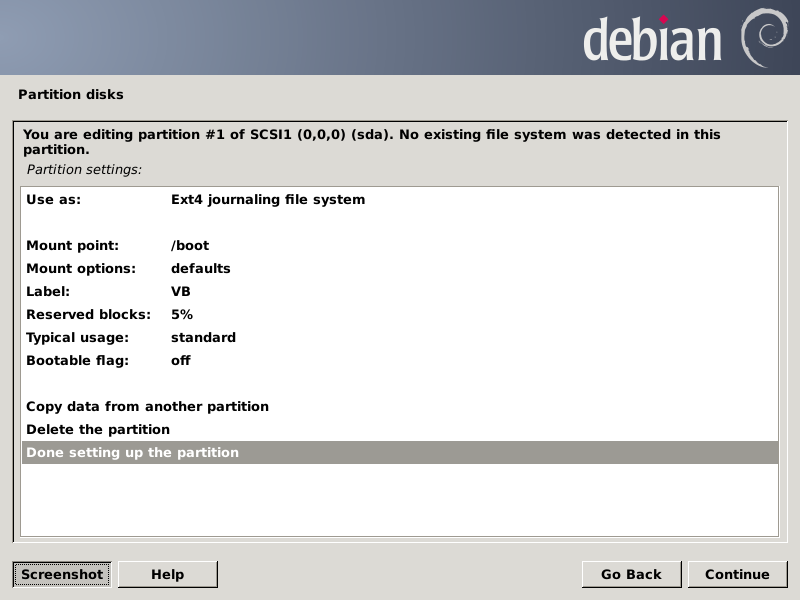The image size is (800, 600).
Task: Select the Reserved blocks row
Action: click(x=88, y=314)
